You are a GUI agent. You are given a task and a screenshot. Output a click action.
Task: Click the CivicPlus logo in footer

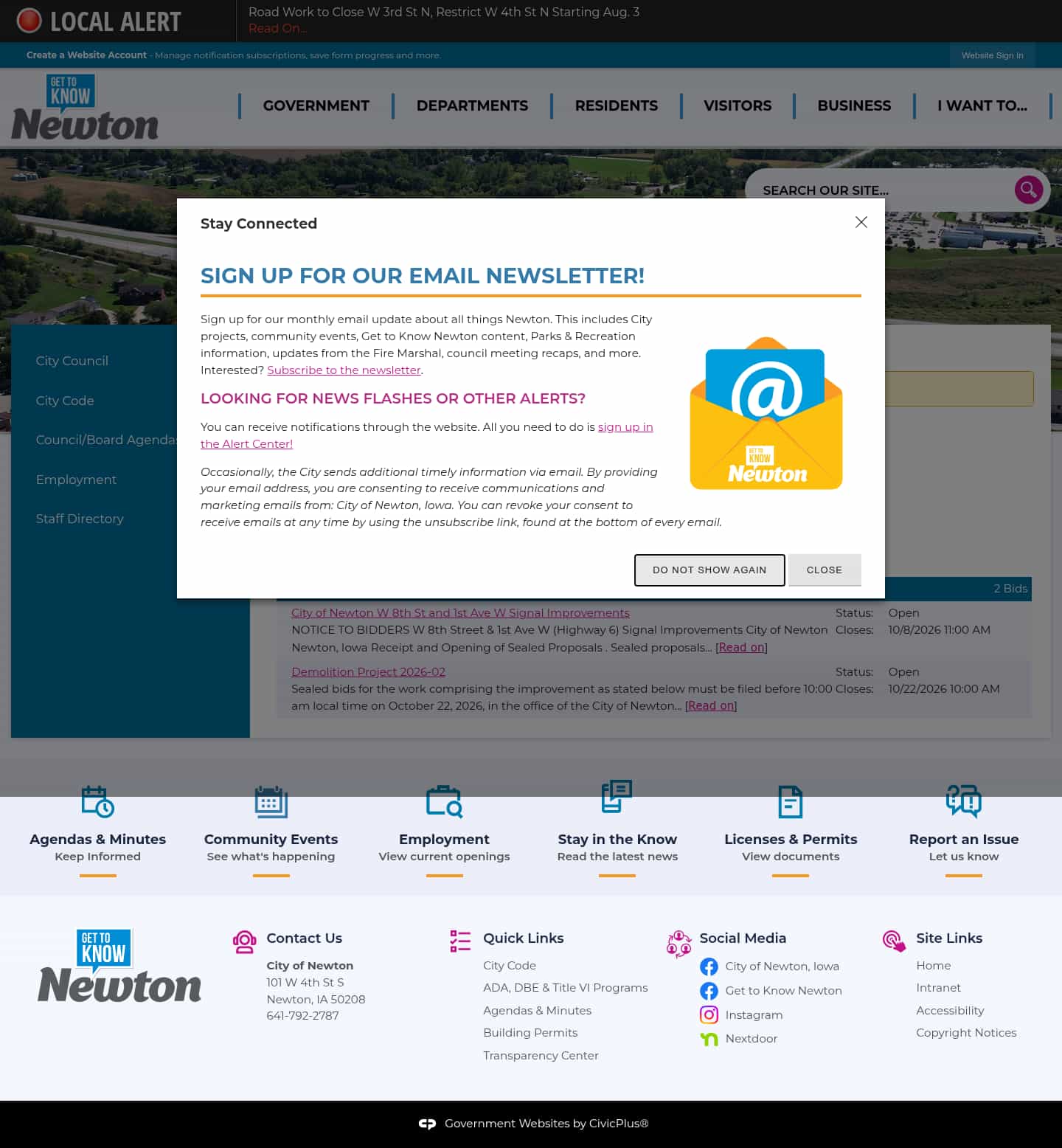coord(428,1124)
